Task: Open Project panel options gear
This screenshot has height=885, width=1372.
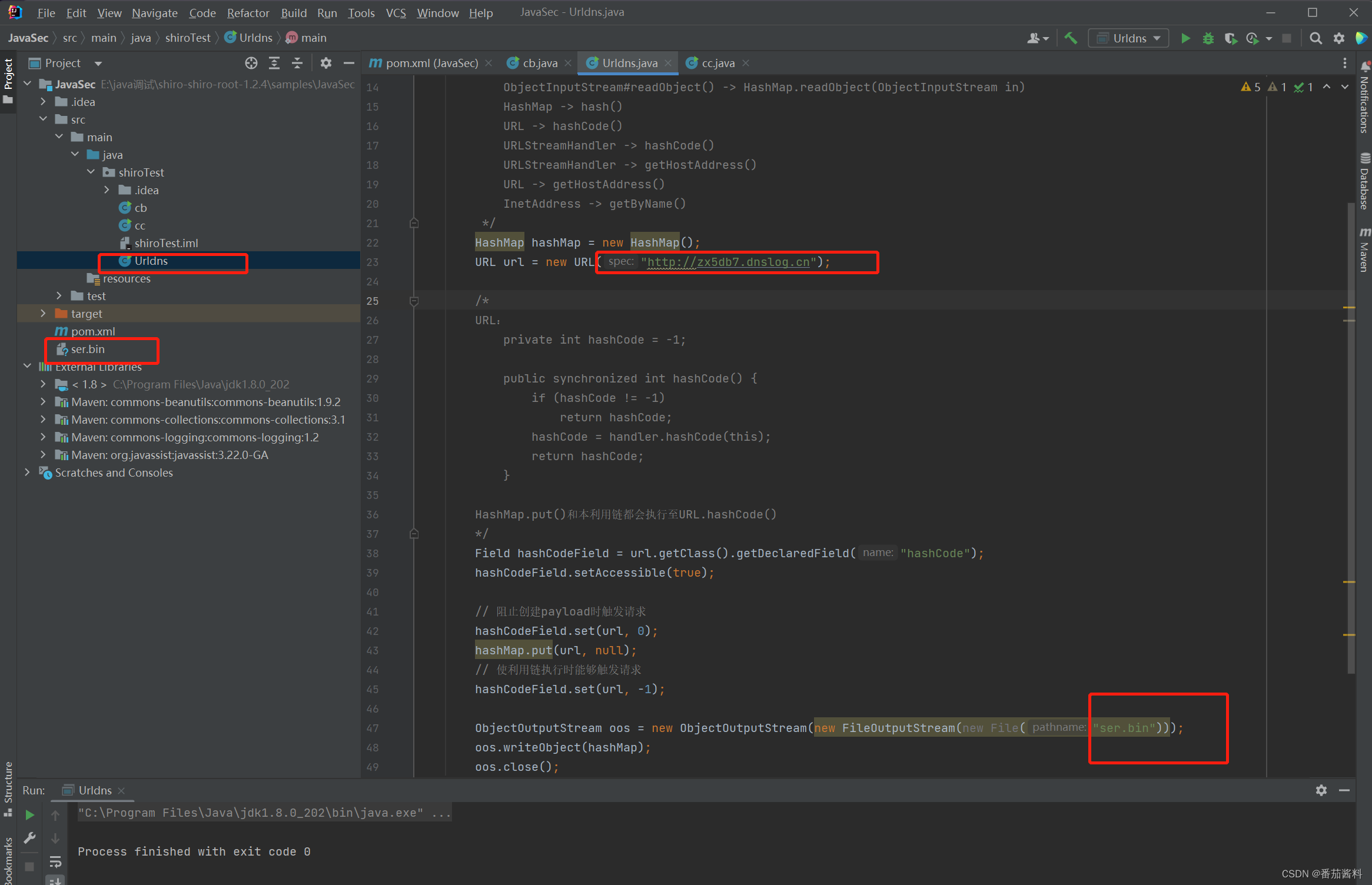Action: pyautogui.click(x=325, y=63)
